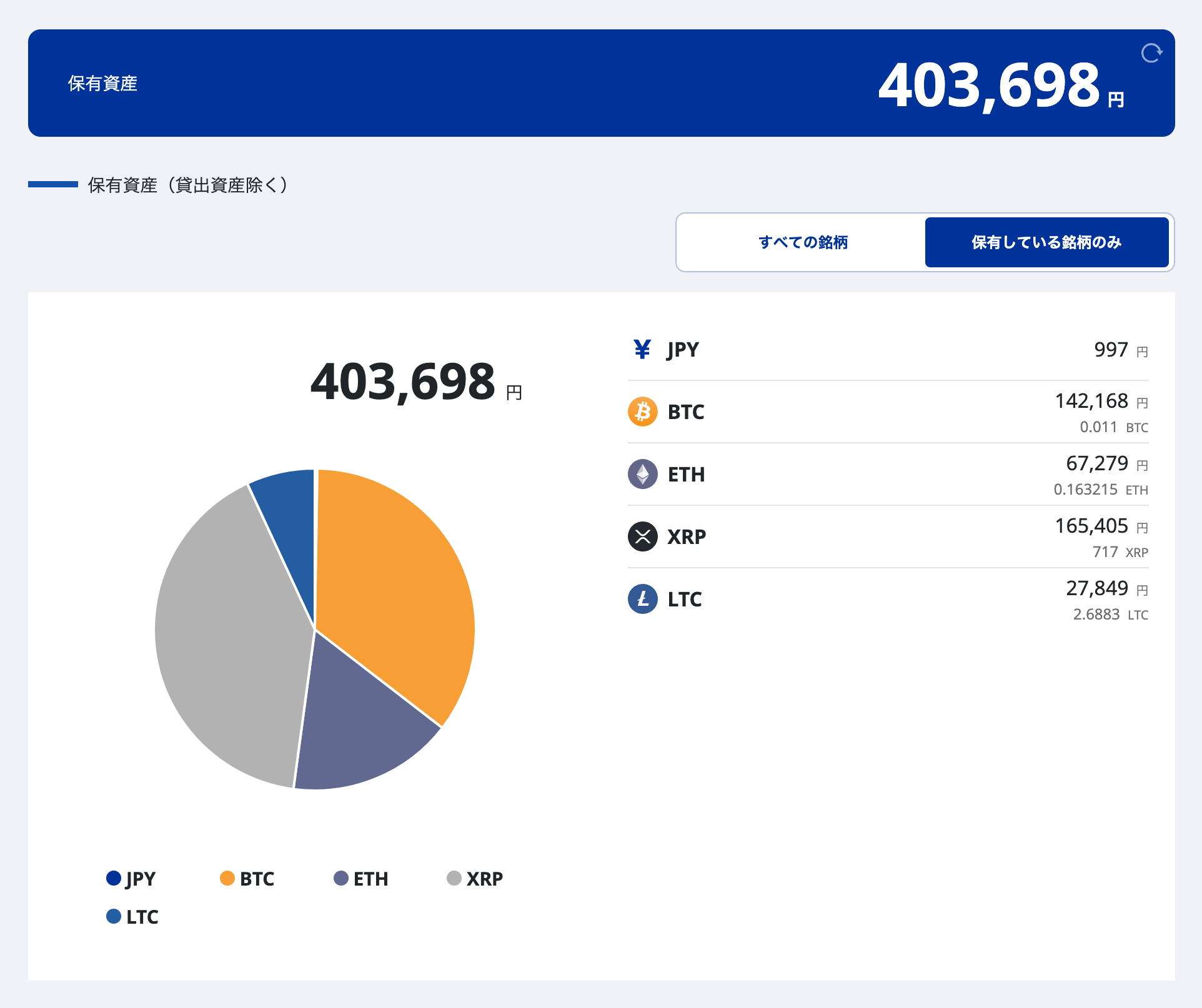Click the Ethereum diamond icon

(642, 474)
